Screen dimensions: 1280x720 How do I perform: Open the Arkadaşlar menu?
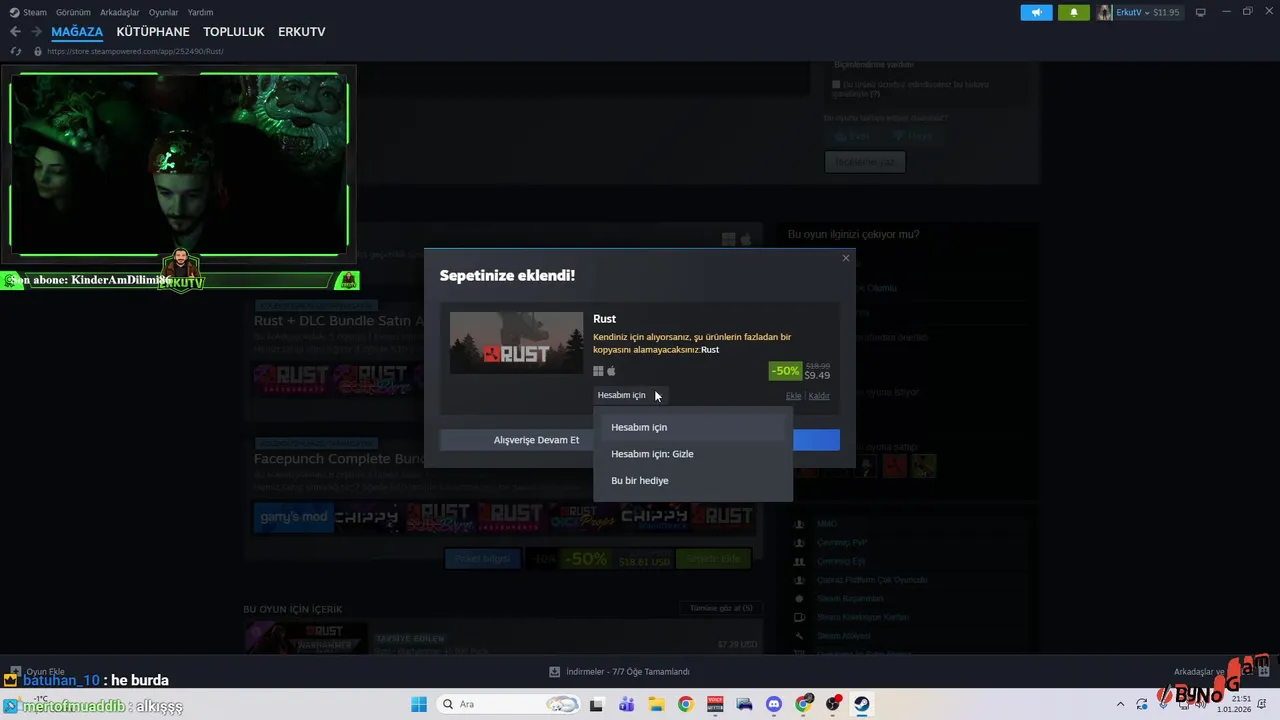119,12
